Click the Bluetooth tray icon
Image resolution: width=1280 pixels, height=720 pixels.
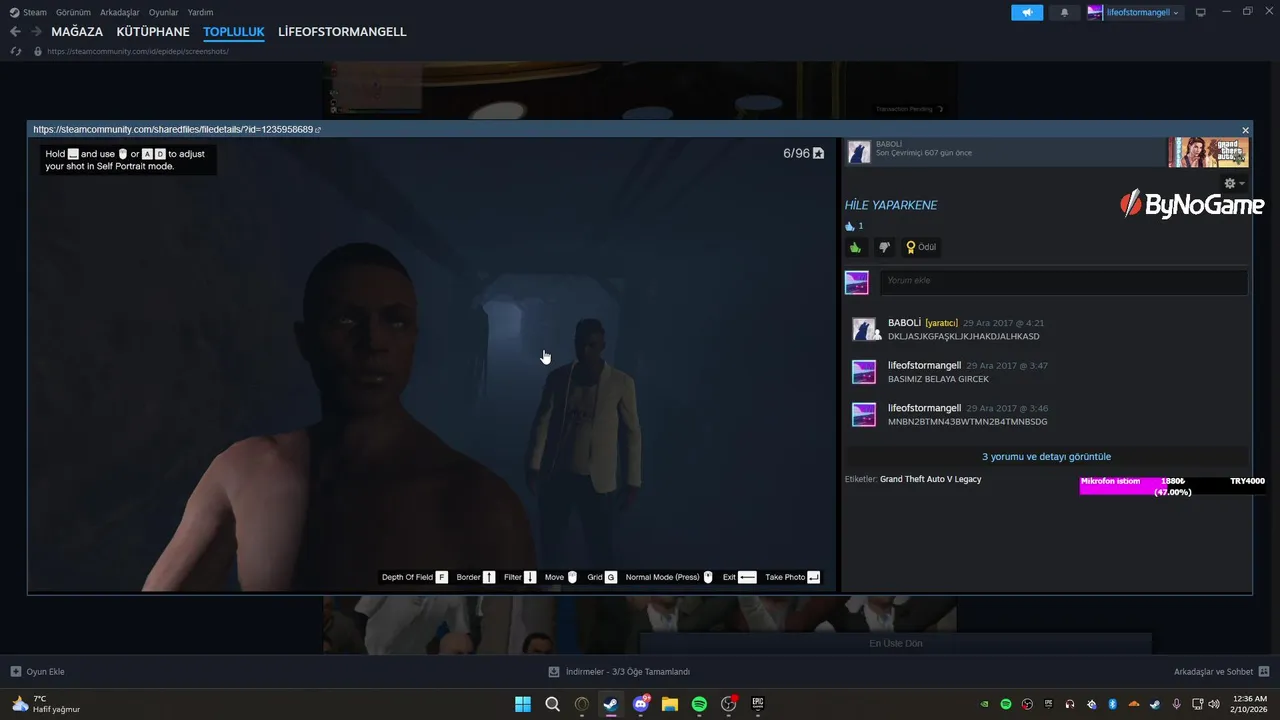coord(1112,704)
